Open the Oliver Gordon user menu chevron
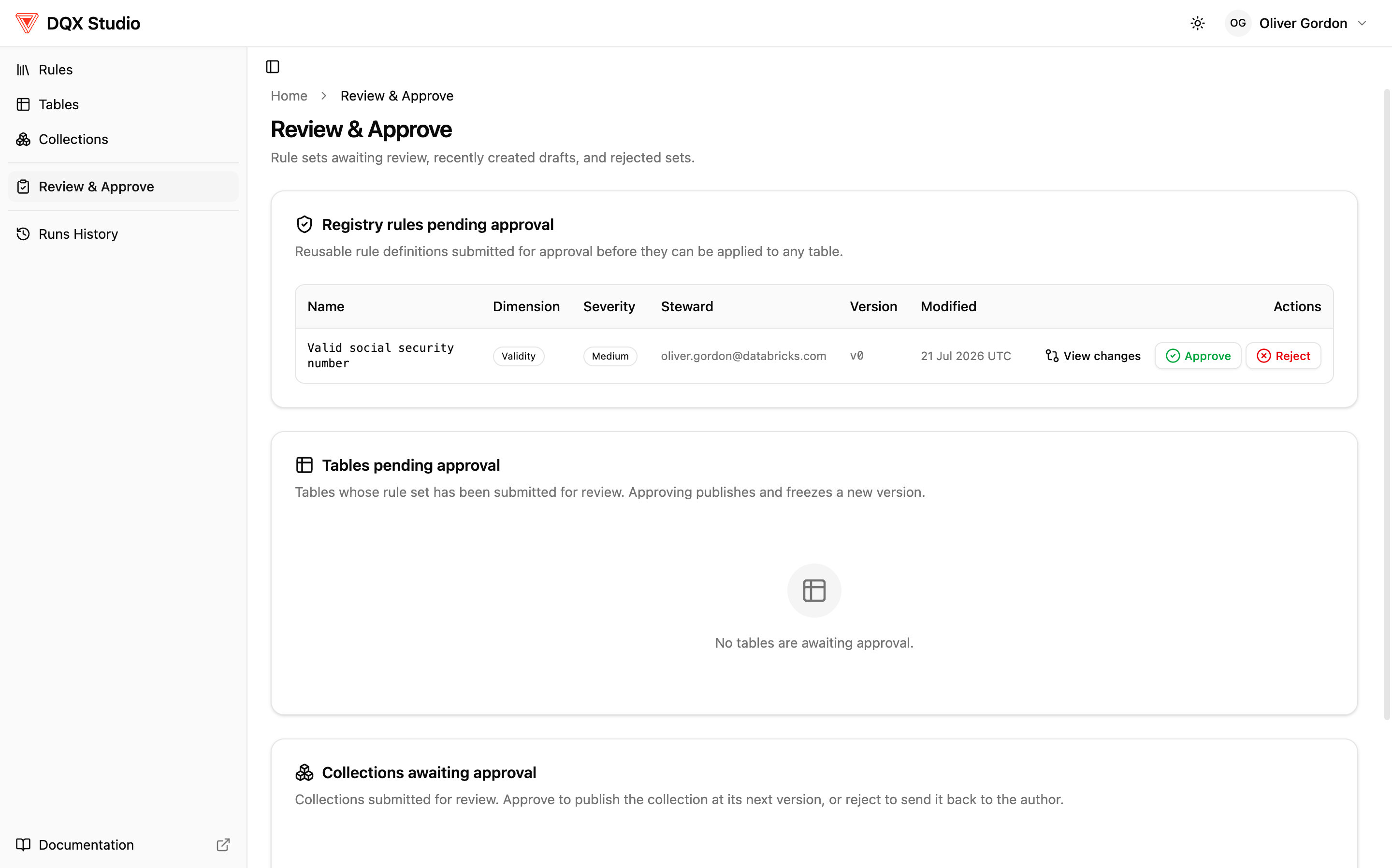Image resolution: width=1392 pixels, height=868 pixels. 1362,23
